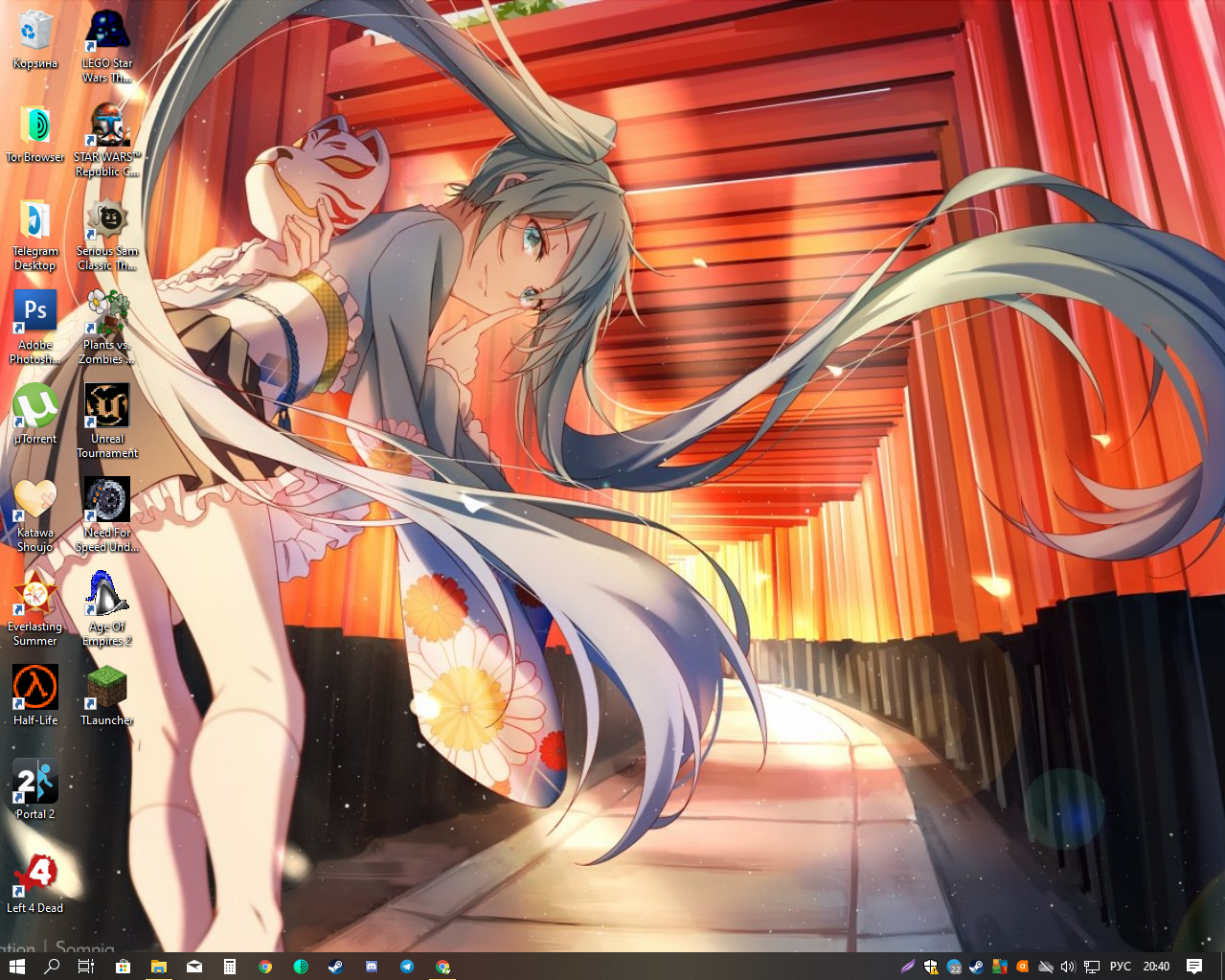Open the green Tor Browser taskbar icon

(x=301, y=967)
